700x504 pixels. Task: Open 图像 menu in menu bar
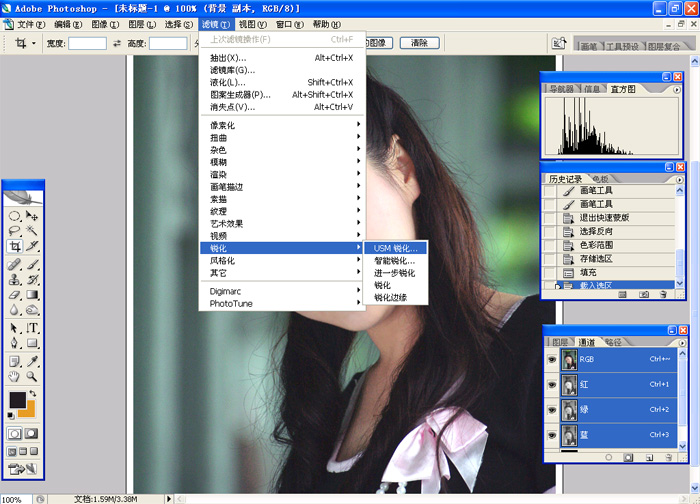[105, 24]
